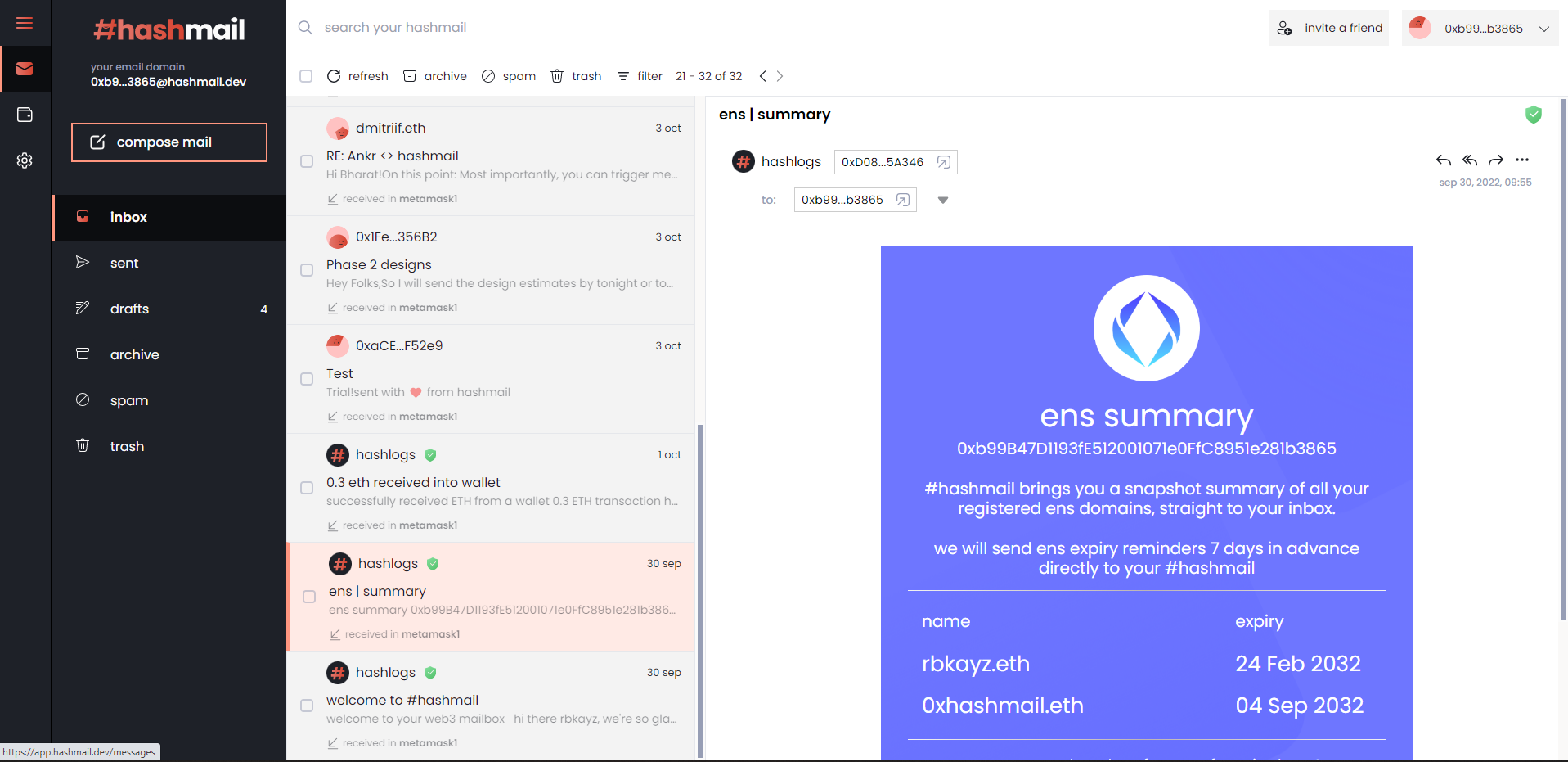Open the settings gear icon
This screenshot has width=1568, height=762.
pyautogui.click(x=25, y=160)
